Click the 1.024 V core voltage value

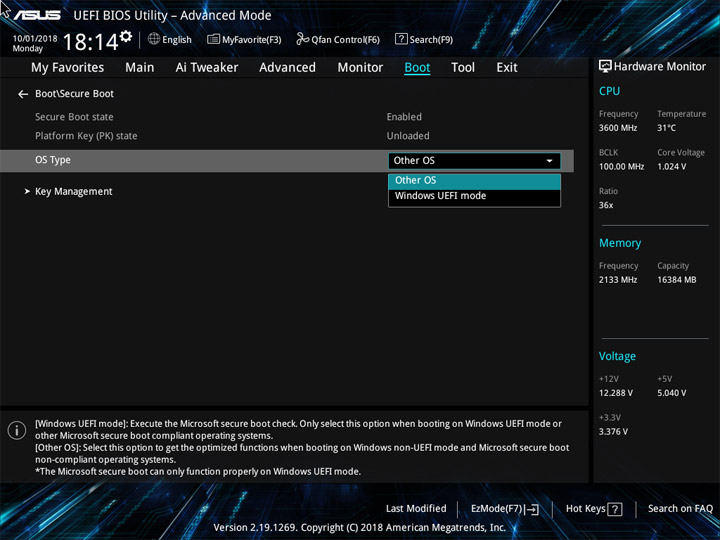(671, 167)
